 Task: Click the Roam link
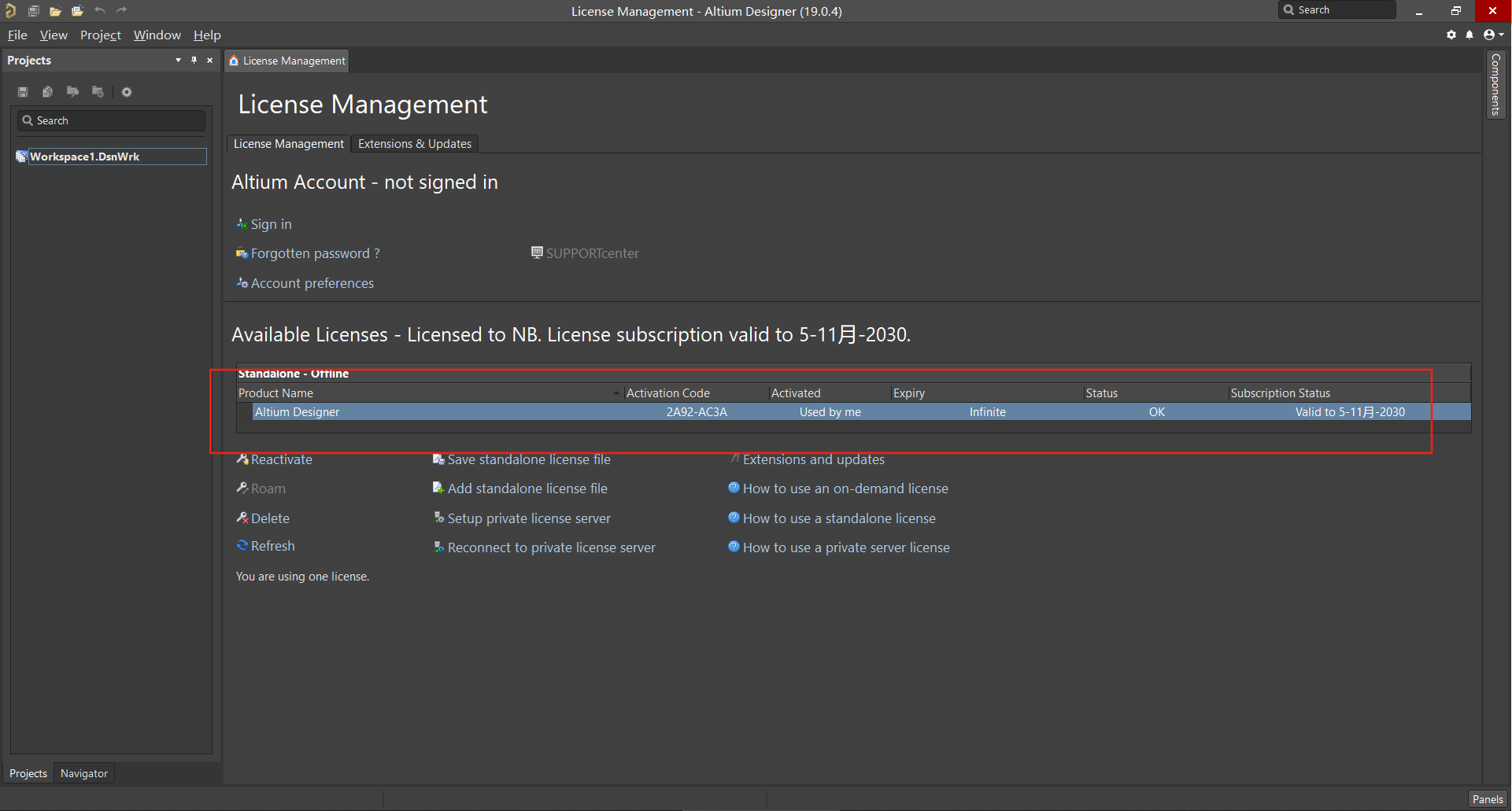click(x=268, y=488)
